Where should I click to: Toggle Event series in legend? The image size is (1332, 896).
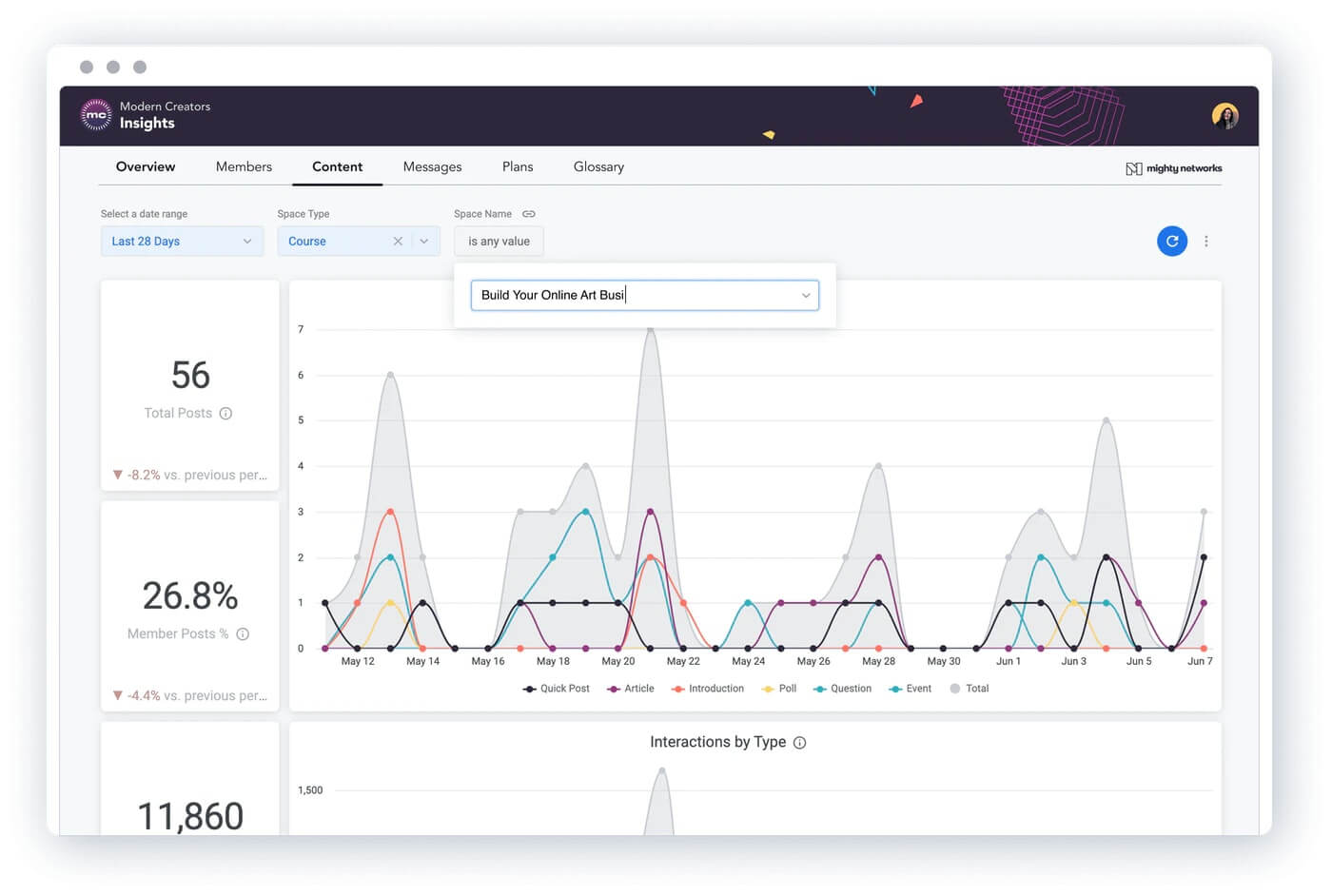[x=911, y=689]
